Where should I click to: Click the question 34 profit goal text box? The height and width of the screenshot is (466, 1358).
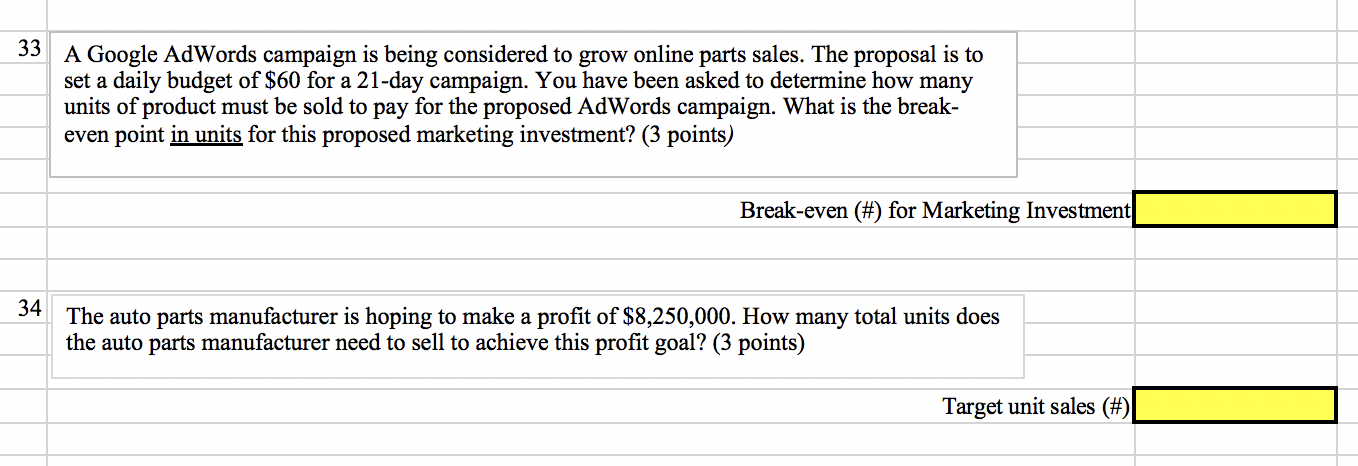coord(538,336)
